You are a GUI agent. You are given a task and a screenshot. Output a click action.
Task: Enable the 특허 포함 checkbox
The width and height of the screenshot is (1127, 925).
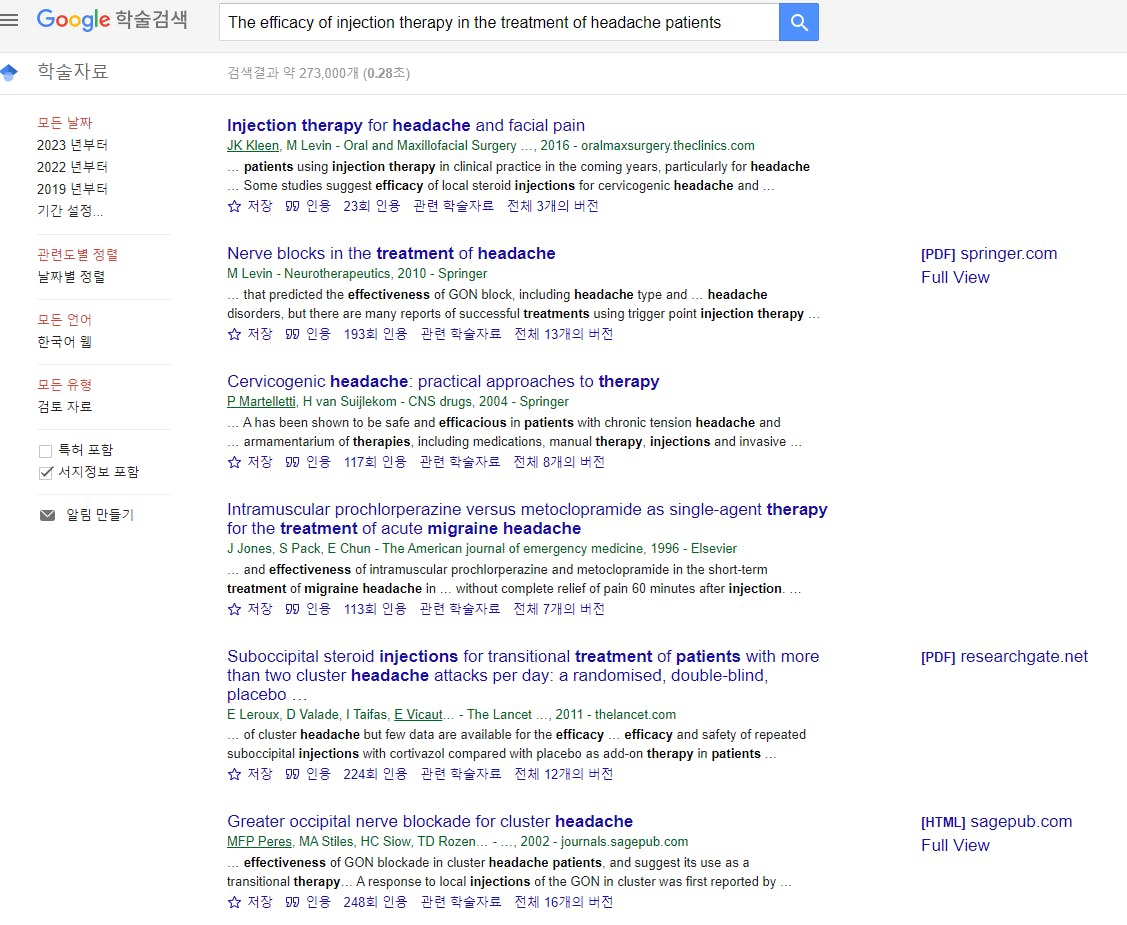click(45, 451)
